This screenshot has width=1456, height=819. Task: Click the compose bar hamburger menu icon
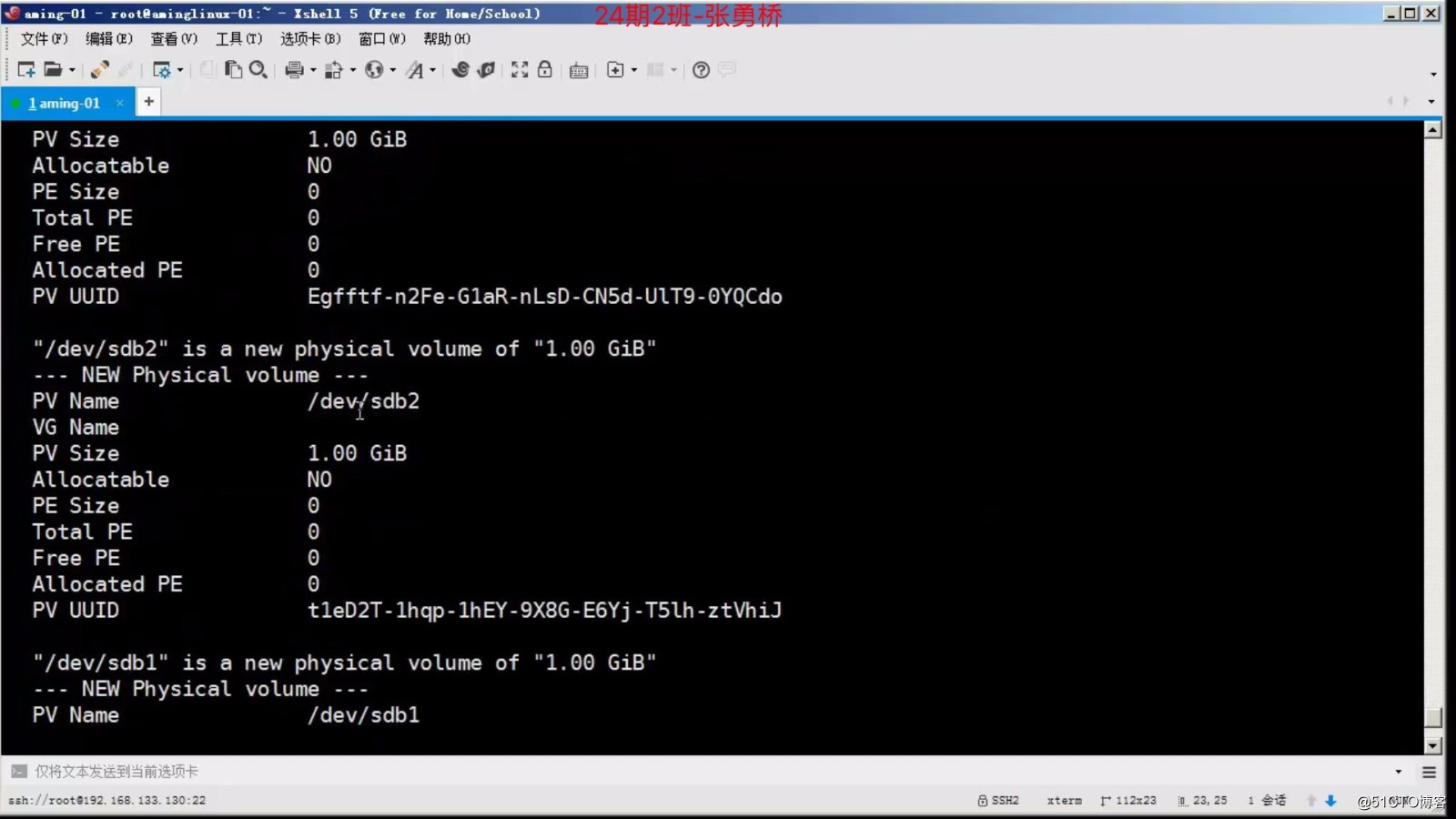click(1429, 772)
